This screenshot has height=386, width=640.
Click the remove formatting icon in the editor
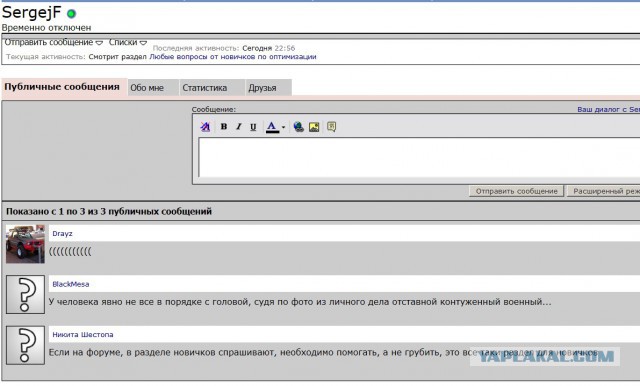[205, 127]
